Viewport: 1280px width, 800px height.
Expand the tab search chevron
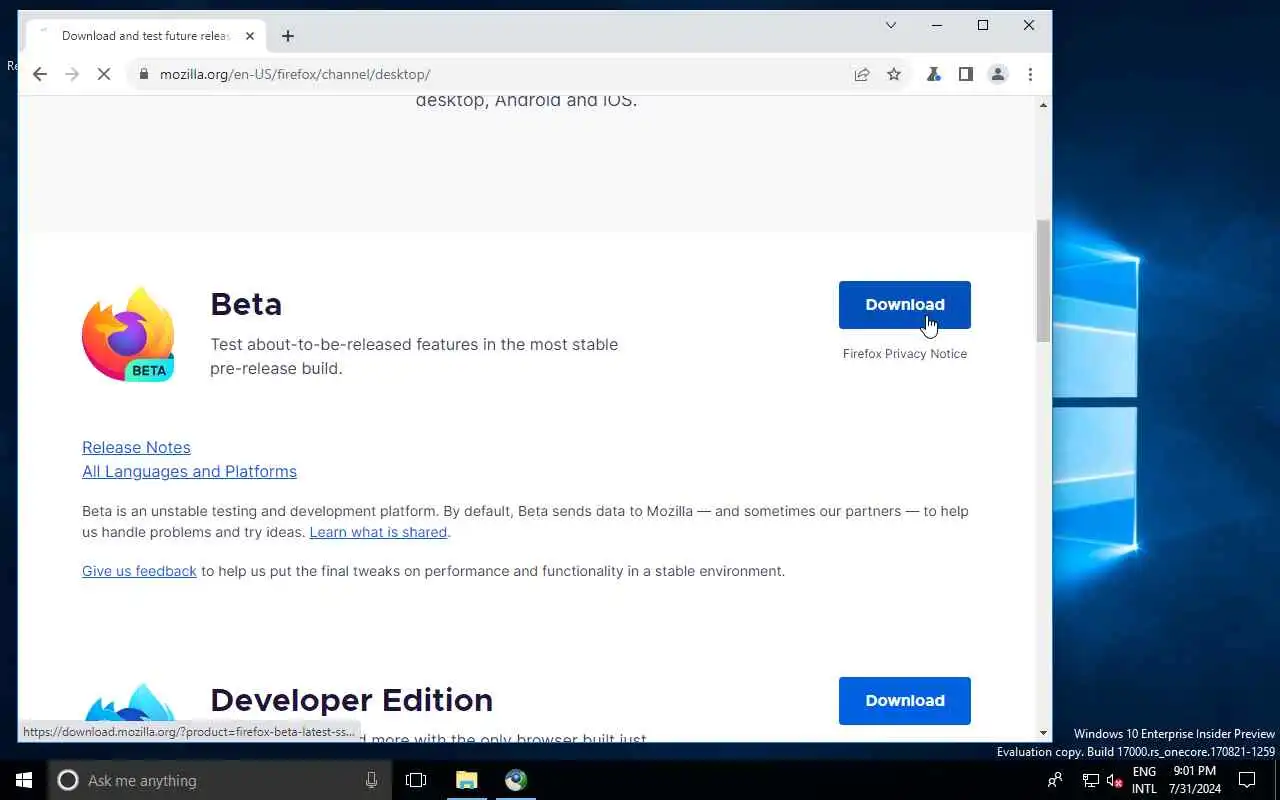coord(891,25)
